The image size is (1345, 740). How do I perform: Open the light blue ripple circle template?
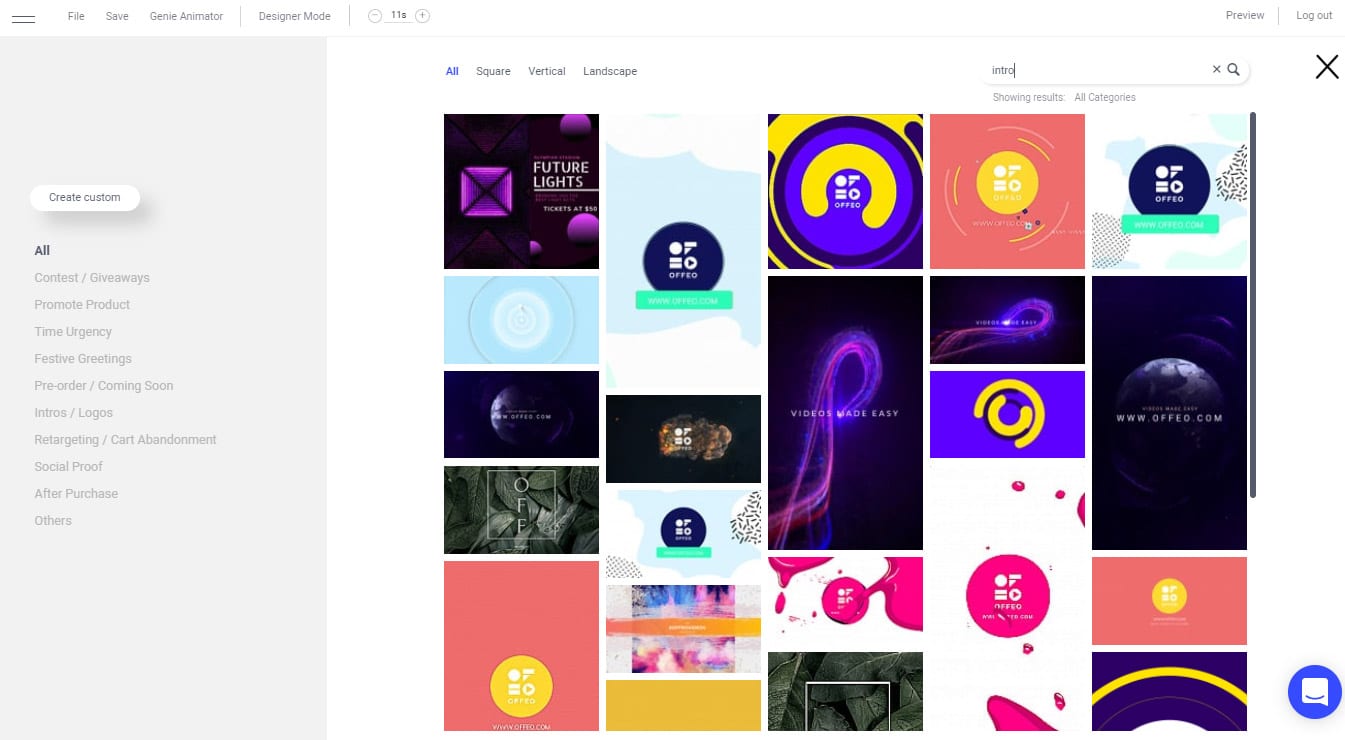pyautogui.click(x=521, y=320)
